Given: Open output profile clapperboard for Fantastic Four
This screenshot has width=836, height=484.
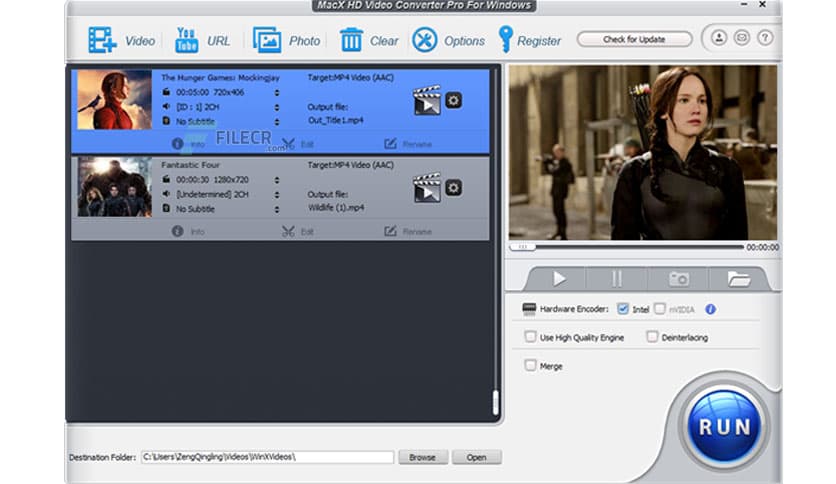Looking at the screenshot, I should [427, 188].
